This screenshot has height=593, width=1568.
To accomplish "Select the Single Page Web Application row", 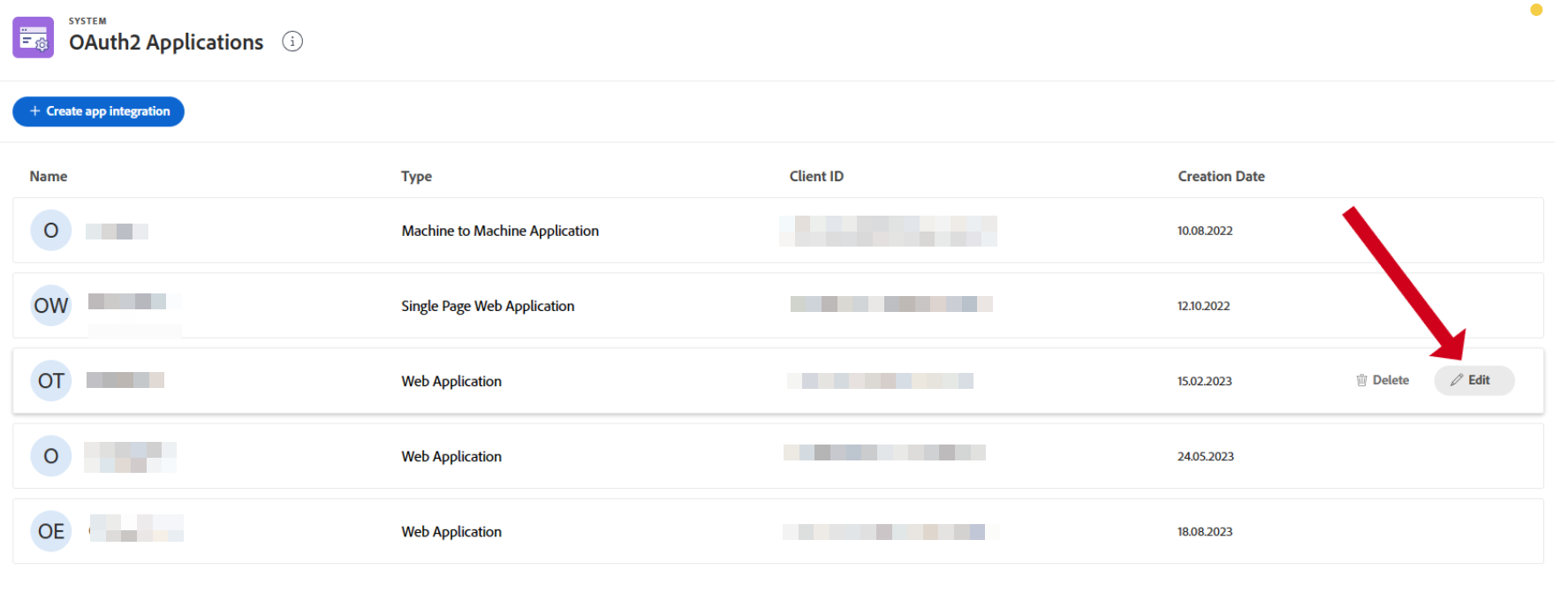I will [x=488, y=306].
